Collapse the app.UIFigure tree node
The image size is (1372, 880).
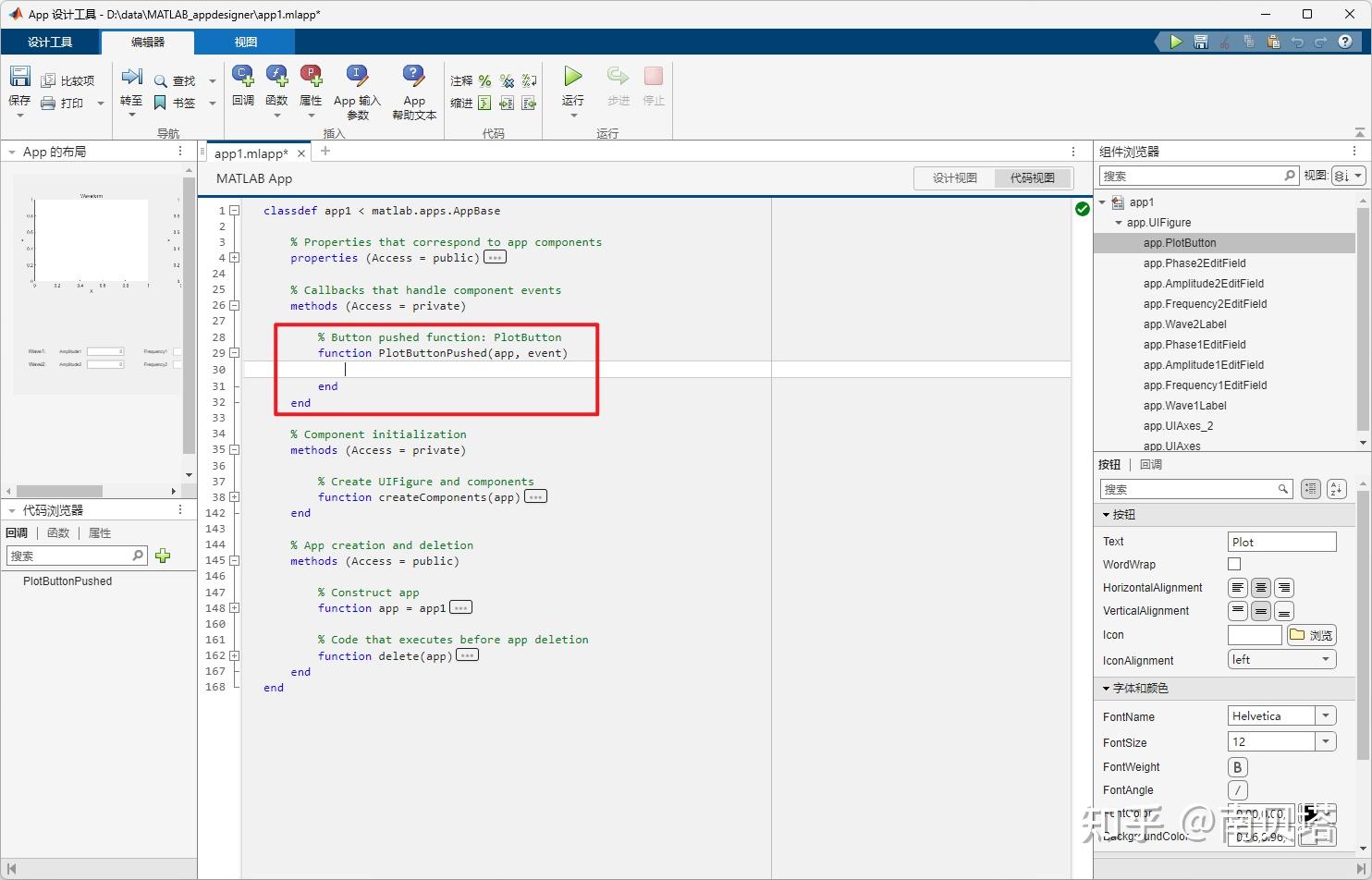[1119, 222]
